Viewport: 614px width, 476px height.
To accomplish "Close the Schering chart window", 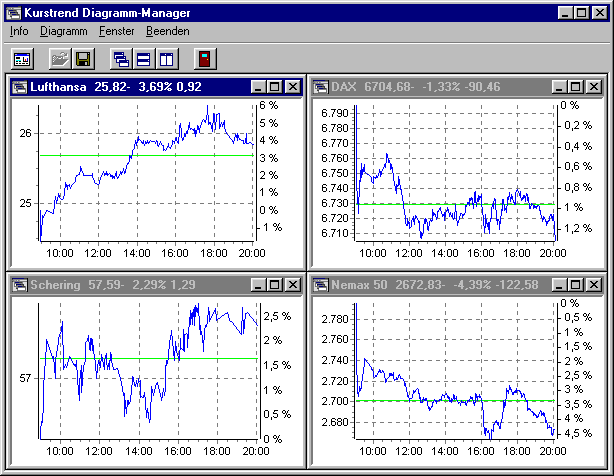I will (x=293, y=285).
